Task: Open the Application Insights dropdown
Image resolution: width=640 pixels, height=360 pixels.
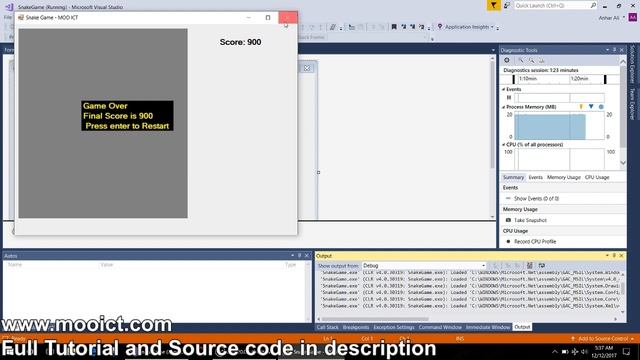Action: click(492, 27)
